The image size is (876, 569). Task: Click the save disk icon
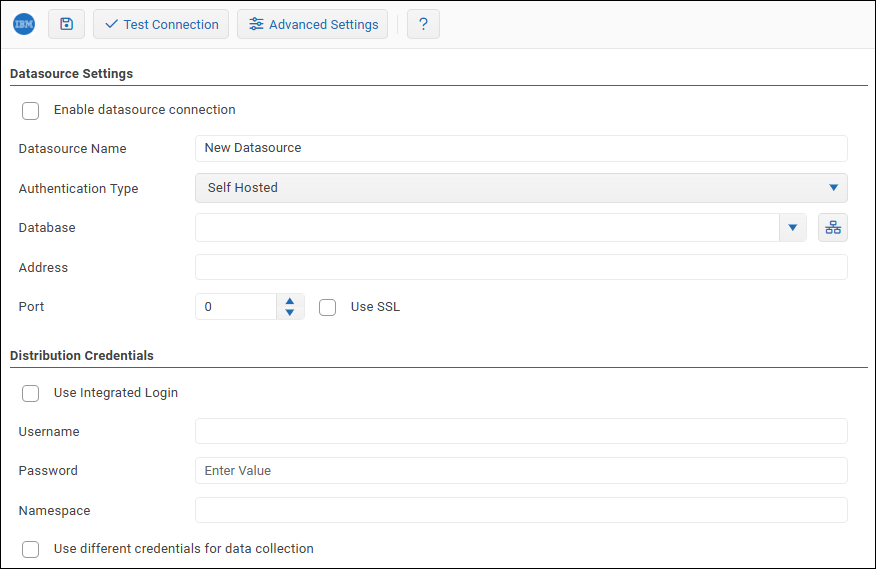(67, 24)
